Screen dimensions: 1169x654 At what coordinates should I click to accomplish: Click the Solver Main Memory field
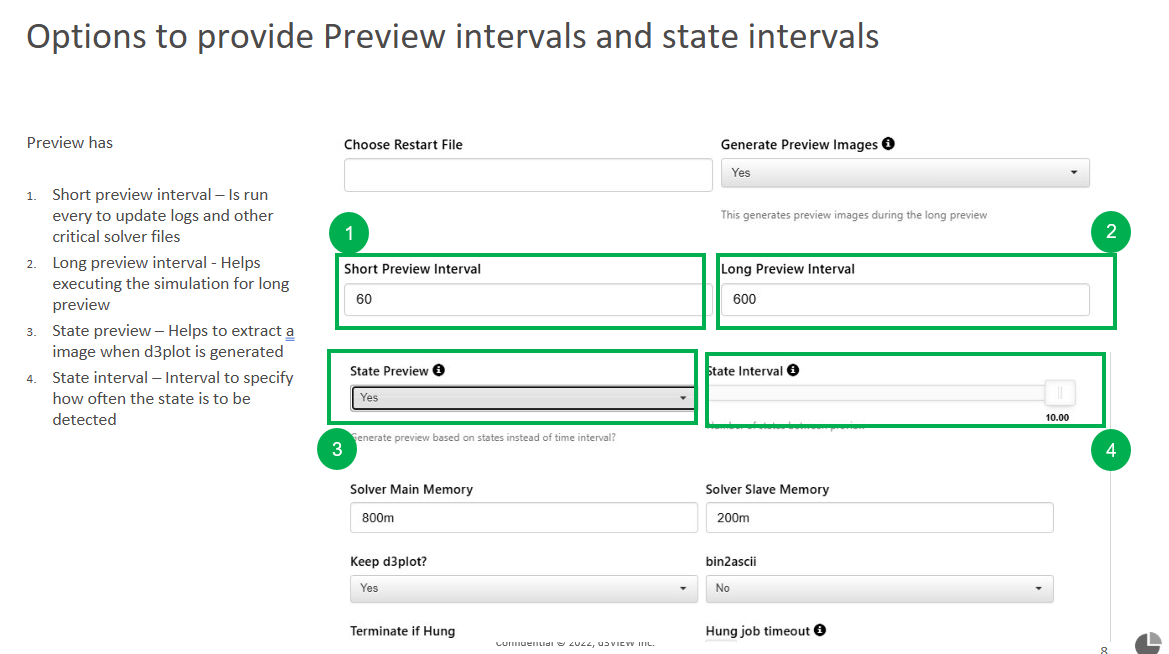(523, 518)
